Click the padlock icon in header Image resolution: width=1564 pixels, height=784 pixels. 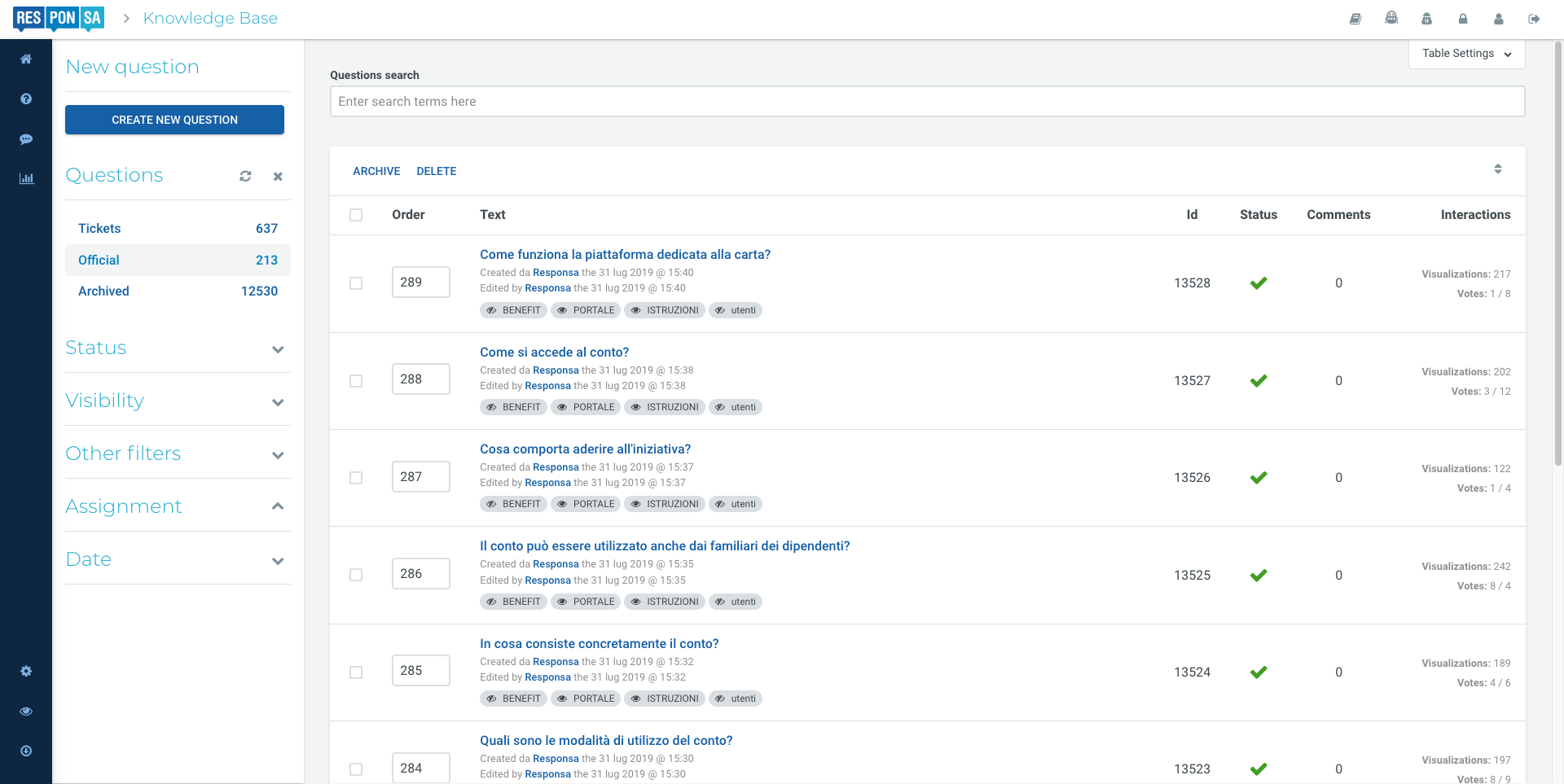pos(1463,19)
